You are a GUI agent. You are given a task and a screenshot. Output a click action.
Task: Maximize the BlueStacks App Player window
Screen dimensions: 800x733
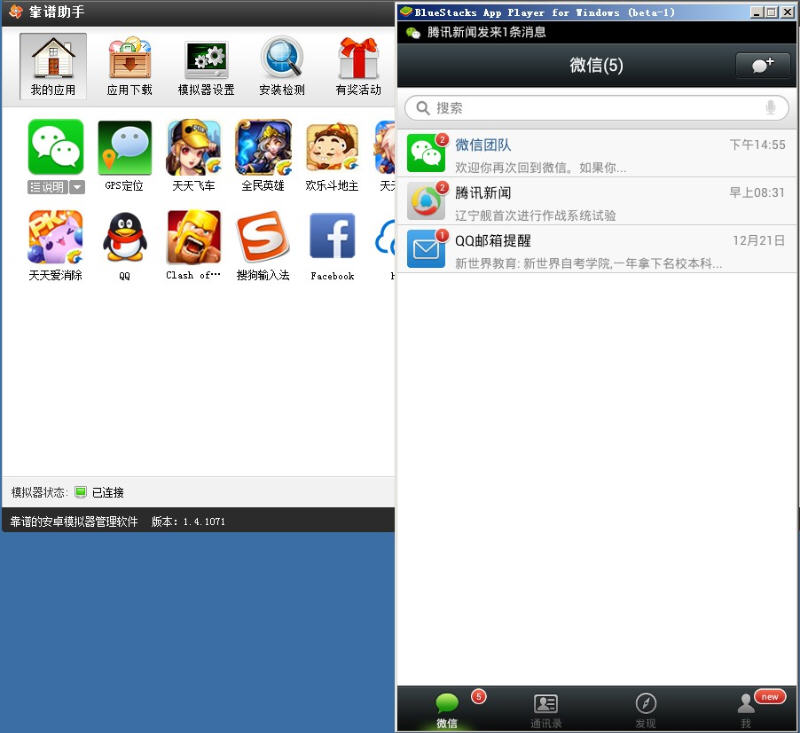[x=772, y=12]
